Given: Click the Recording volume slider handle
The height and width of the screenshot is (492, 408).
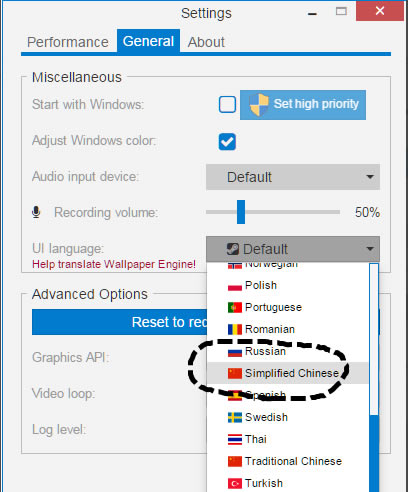Looking at the screenshot, I should tap(241, 212).
